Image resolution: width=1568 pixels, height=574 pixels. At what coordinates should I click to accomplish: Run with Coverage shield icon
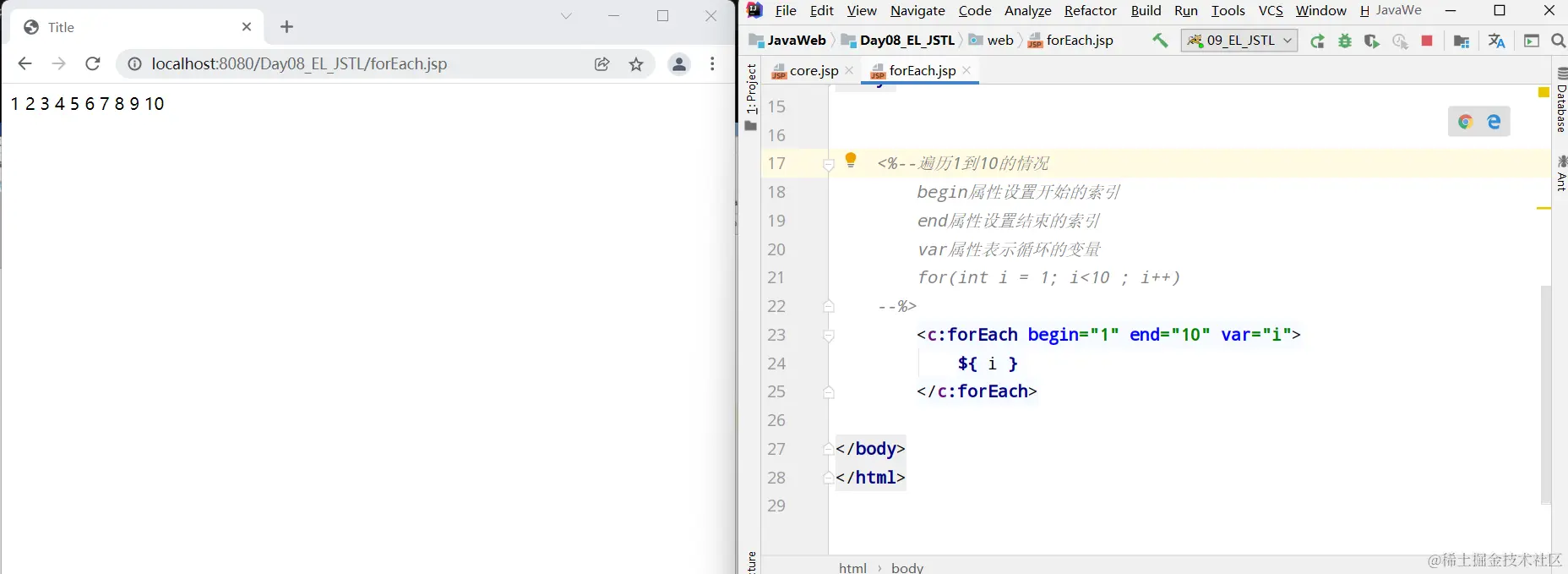click(1372, 41)
